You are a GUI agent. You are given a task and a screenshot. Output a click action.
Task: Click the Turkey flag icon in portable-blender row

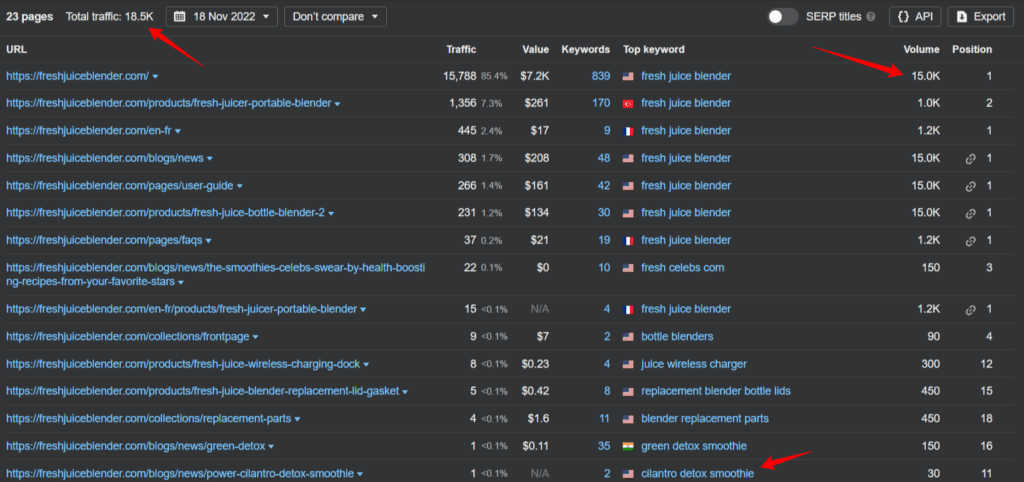tap(628, 104)
